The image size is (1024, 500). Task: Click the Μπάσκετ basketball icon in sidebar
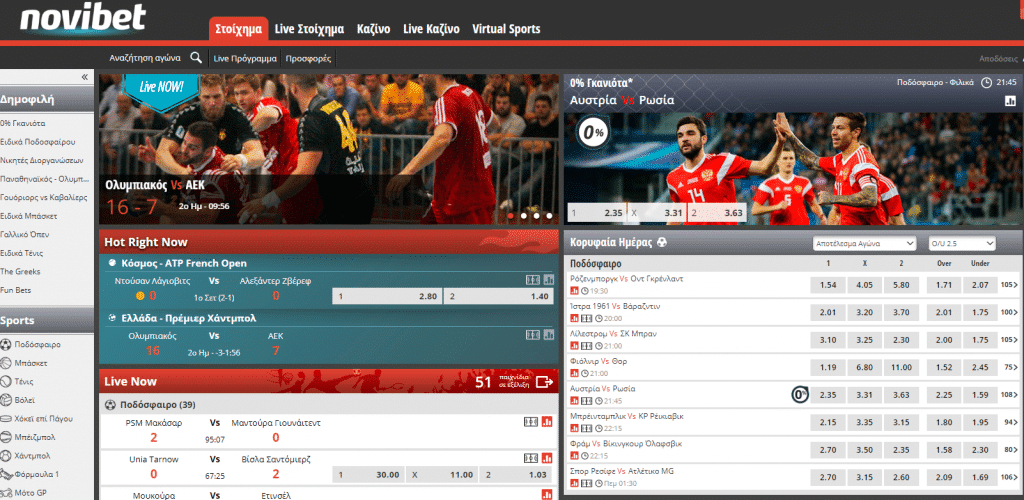(x=7, y=363)
